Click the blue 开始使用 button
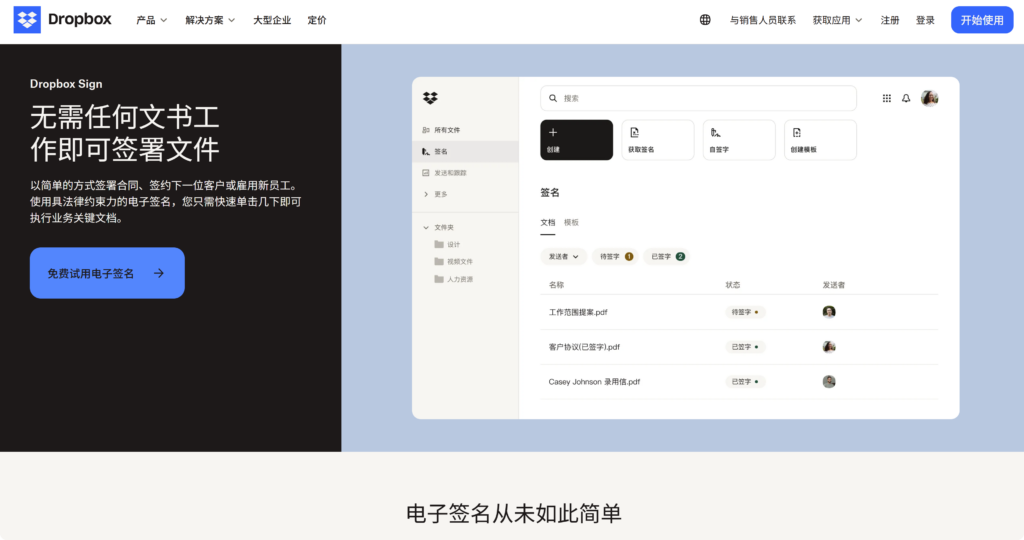Viewport: 1024px width, 540px height. 982,20
